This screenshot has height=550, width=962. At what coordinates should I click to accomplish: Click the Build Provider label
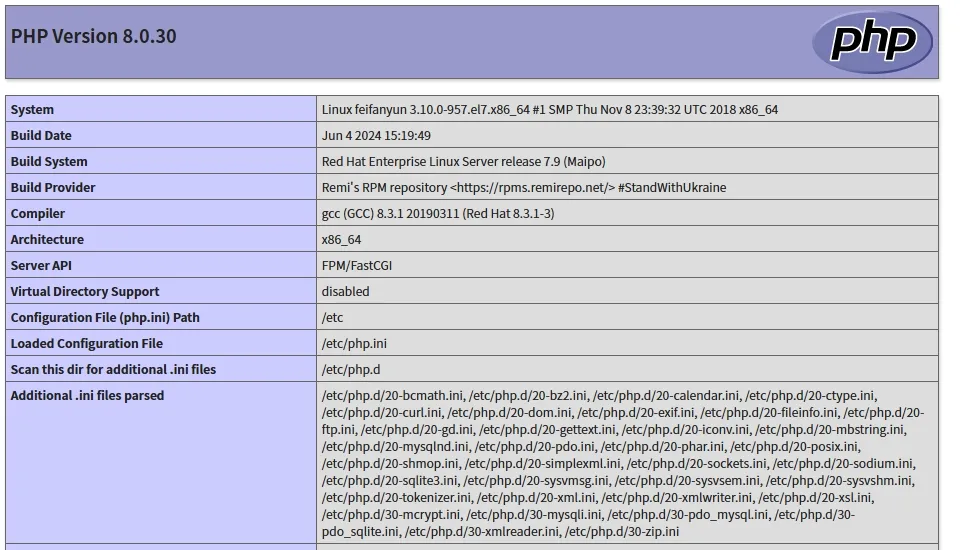coord(53,187)
